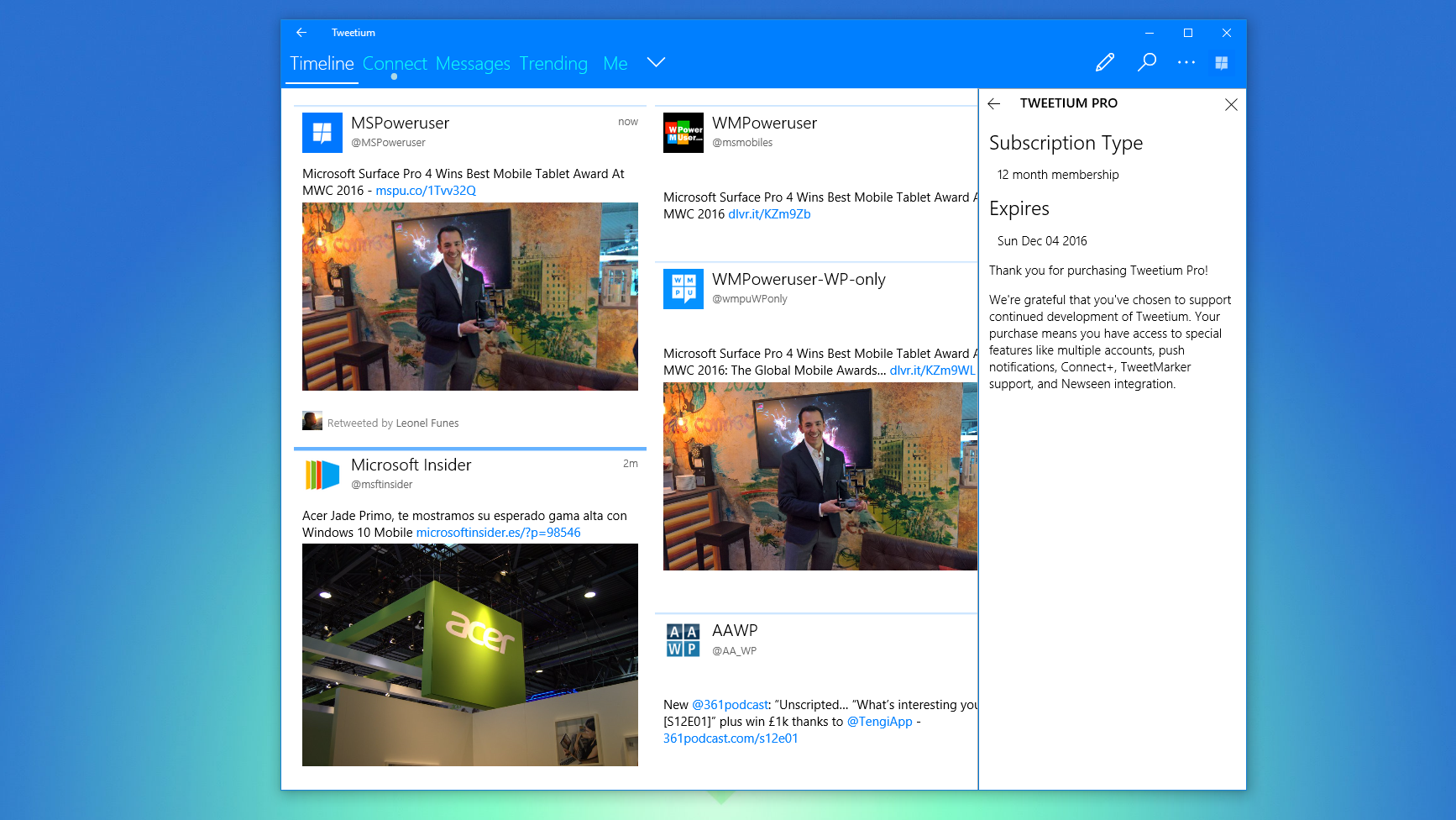Click the Sun Dec 04 2016 expiry date

coord(1042,241)
